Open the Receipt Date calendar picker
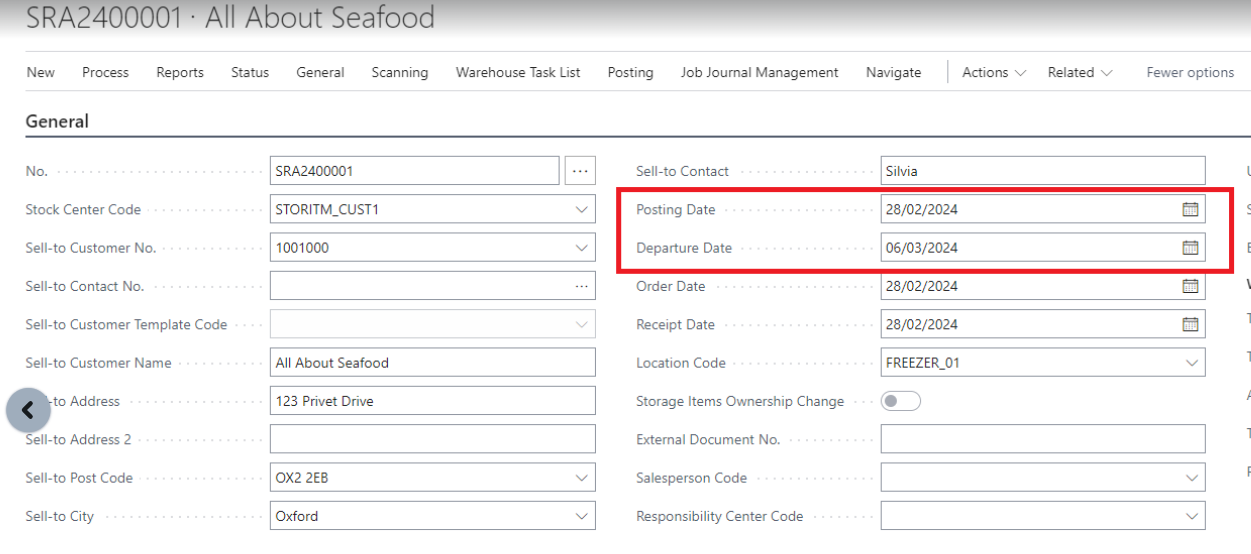The height and width of the screenshot is (554, 1251). (x=1190, y=324)
